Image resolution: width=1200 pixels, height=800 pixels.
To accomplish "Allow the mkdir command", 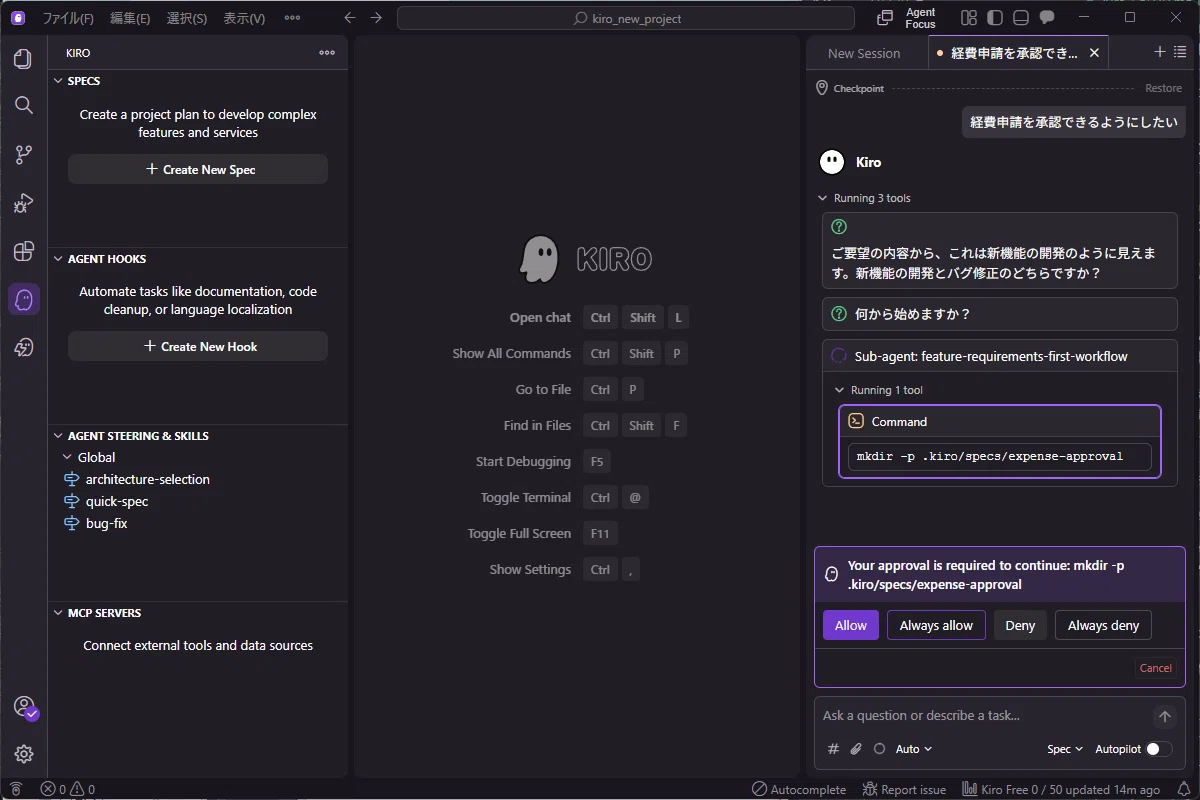I will pos(851,625).
